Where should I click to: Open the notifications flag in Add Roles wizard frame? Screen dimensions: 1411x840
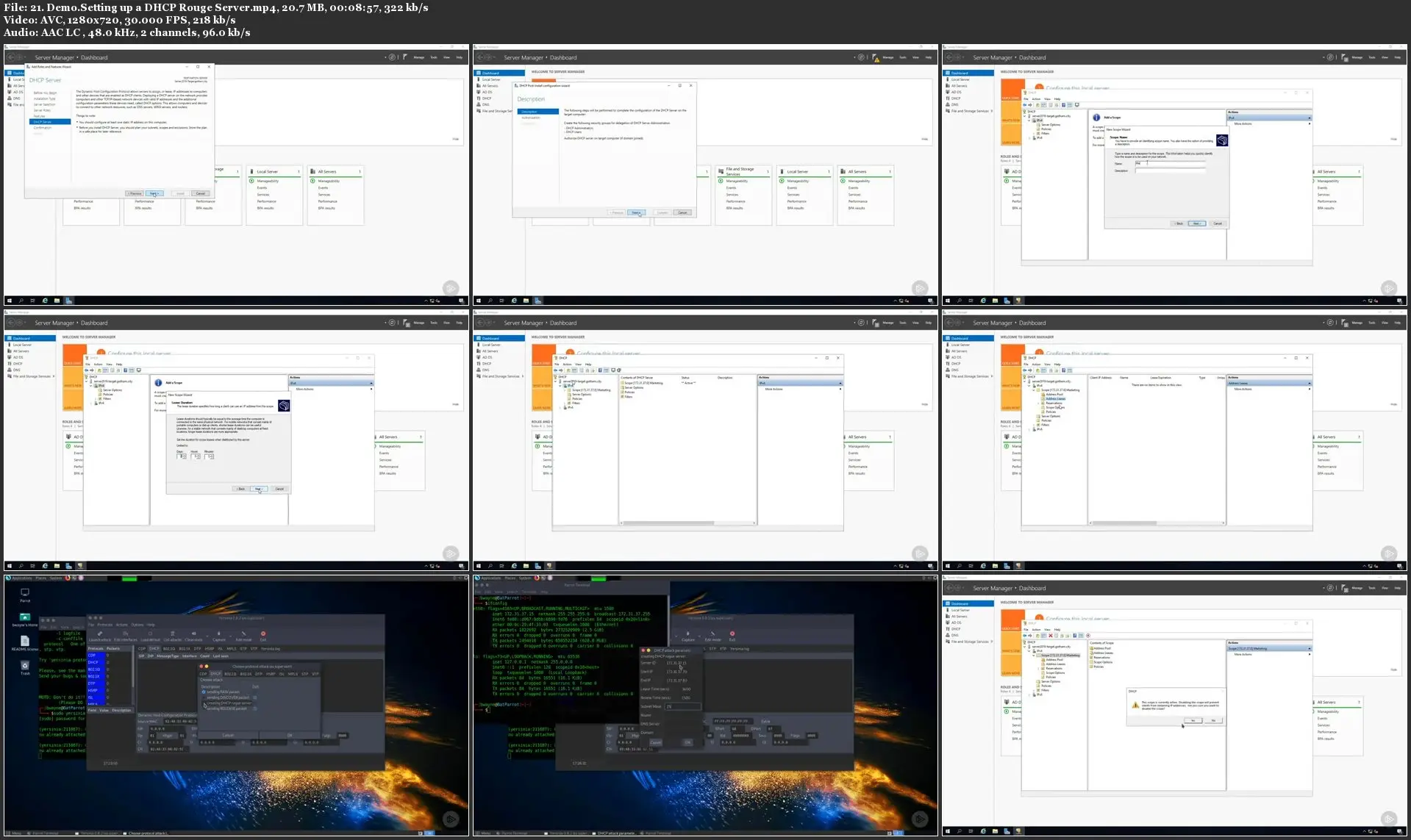click(406, 57)
